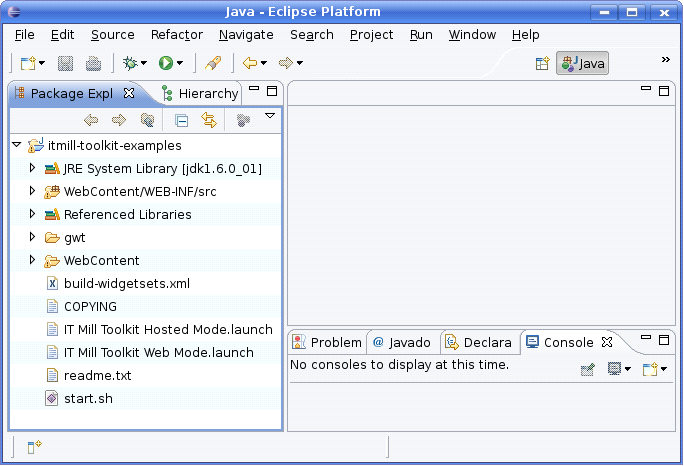Minimize the editor area
This screenshot has height=466, width=684.
pyautogui.click(x=646, y=89)
